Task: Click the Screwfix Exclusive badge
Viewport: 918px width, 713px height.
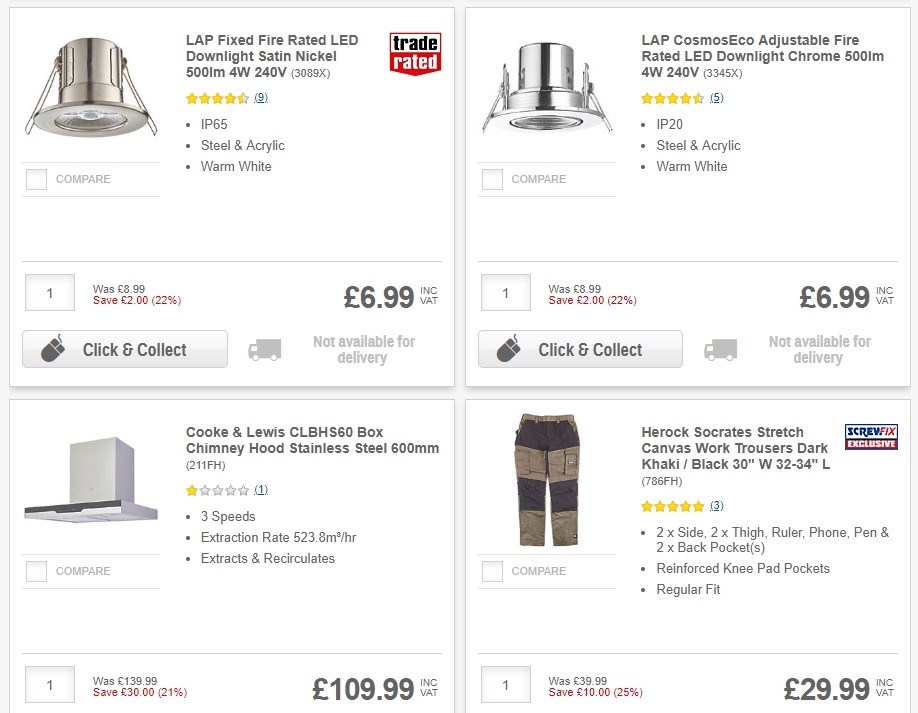Action: pyautogui.click(x=871, y=437)
